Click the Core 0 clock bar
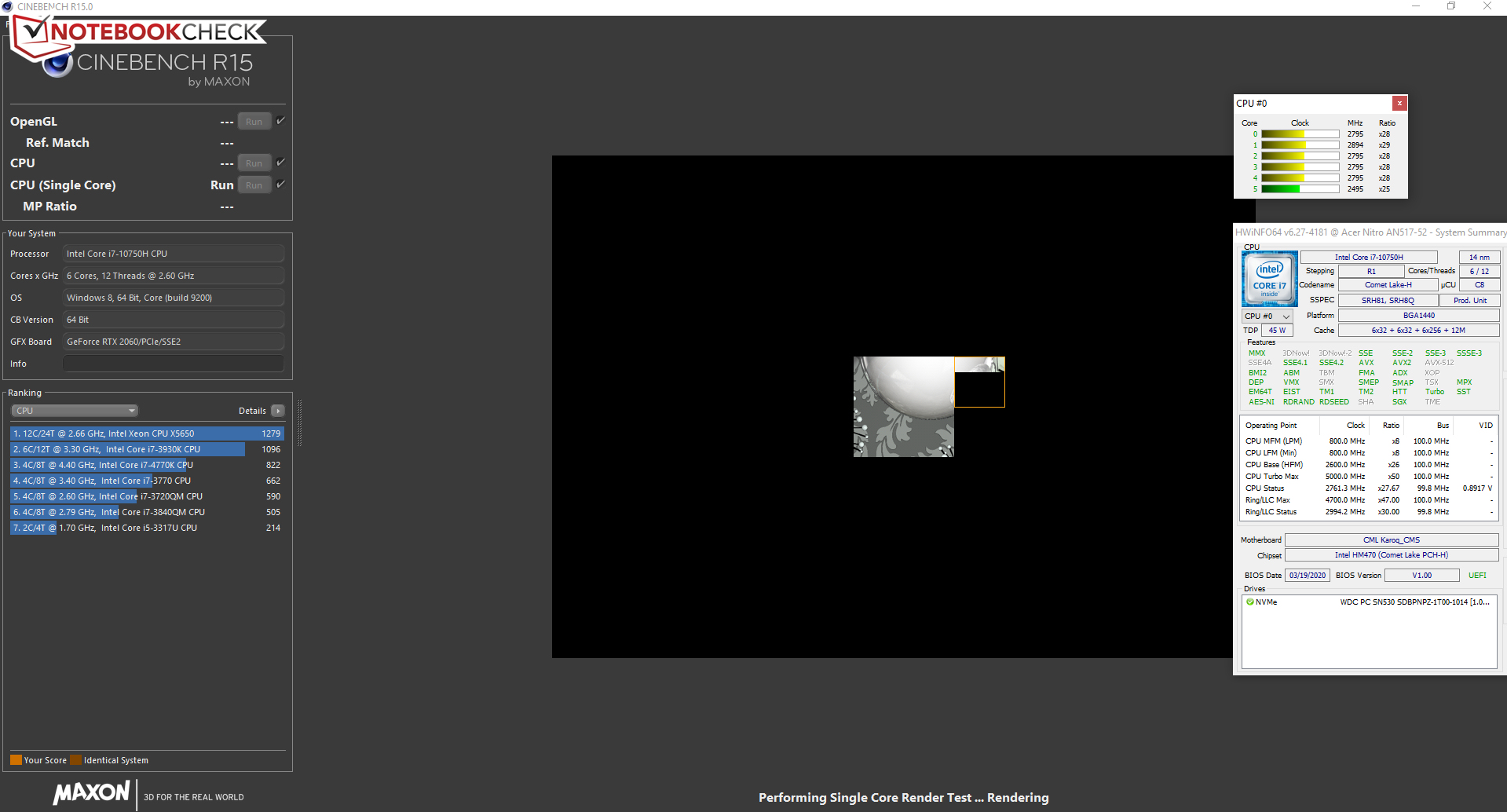Image resolution: width=1507 pixels, height=812 pixels. point(1300,134)
